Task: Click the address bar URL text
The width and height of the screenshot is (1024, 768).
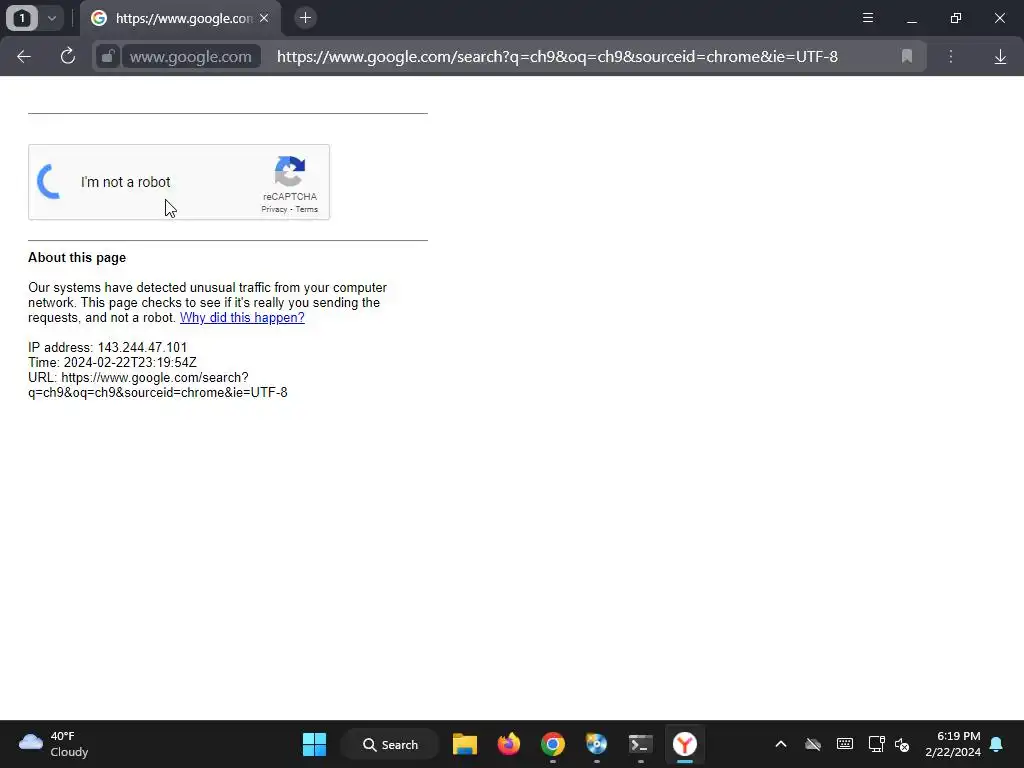Action: (557, 57)
